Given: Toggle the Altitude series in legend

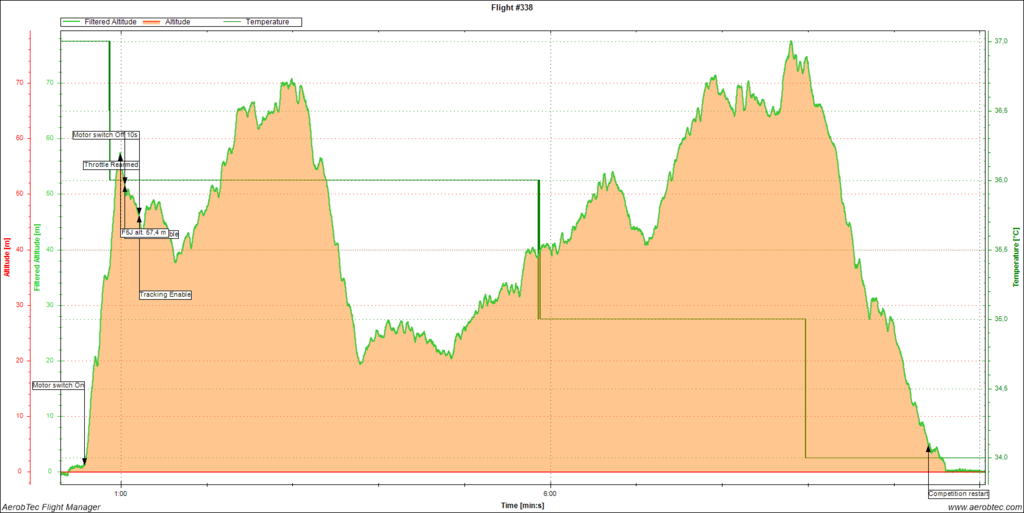Looking at the screenshot, I should coord(203,21).
